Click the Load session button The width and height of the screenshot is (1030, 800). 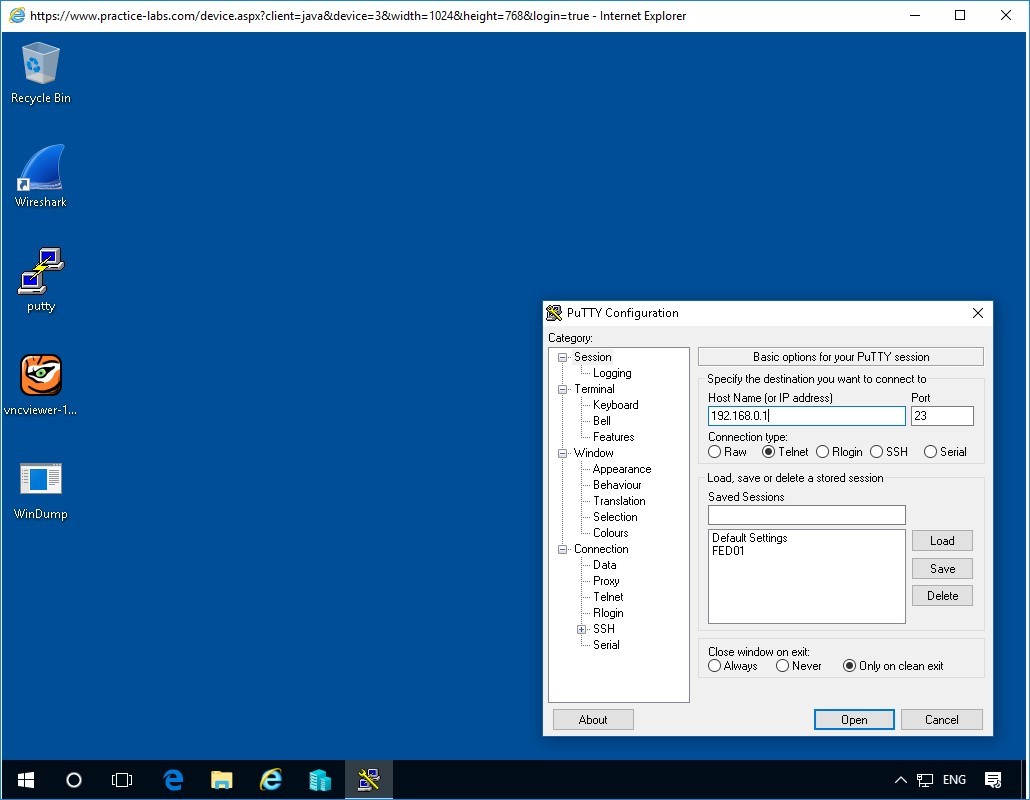942,541
